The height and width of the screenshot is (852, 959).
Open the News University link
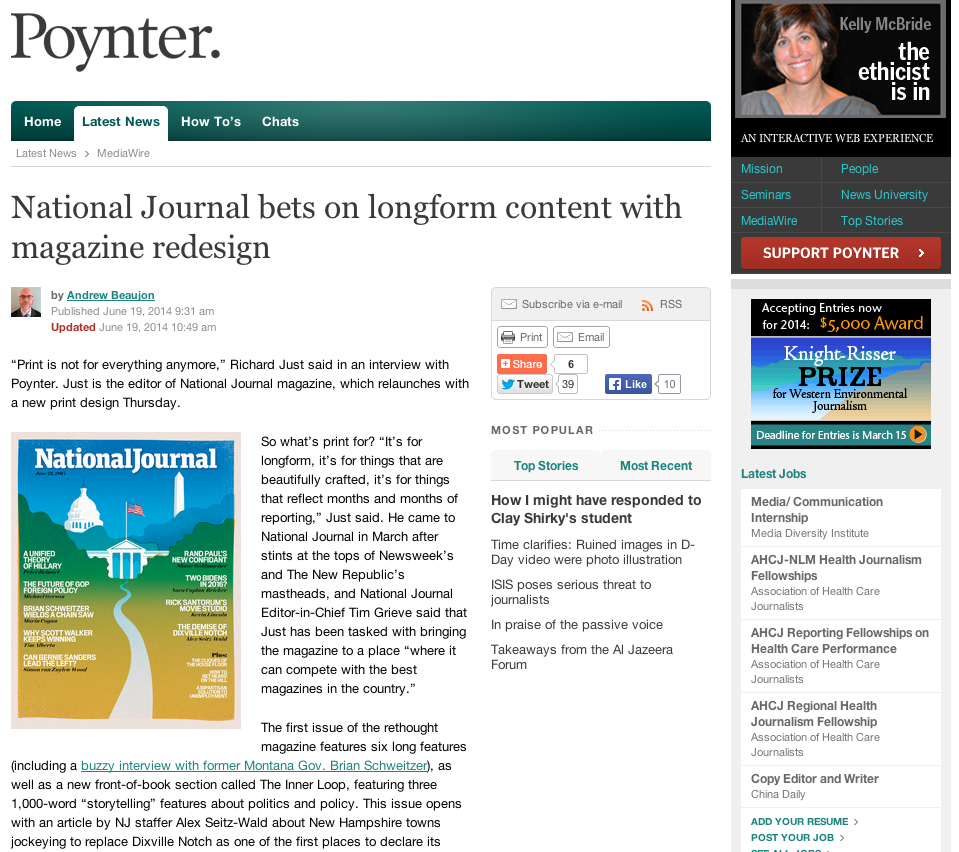coord(884,195)
